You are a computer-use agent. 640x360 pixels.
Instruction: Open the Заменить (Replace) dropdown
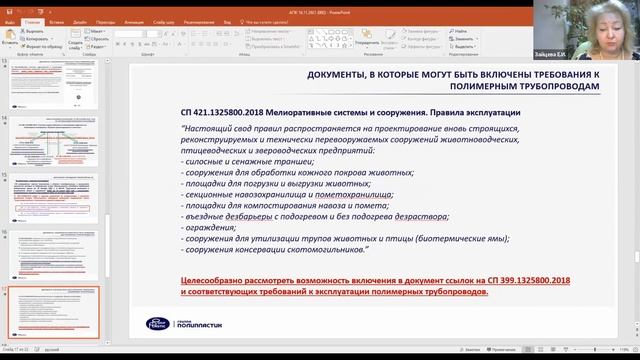[464, 39]
